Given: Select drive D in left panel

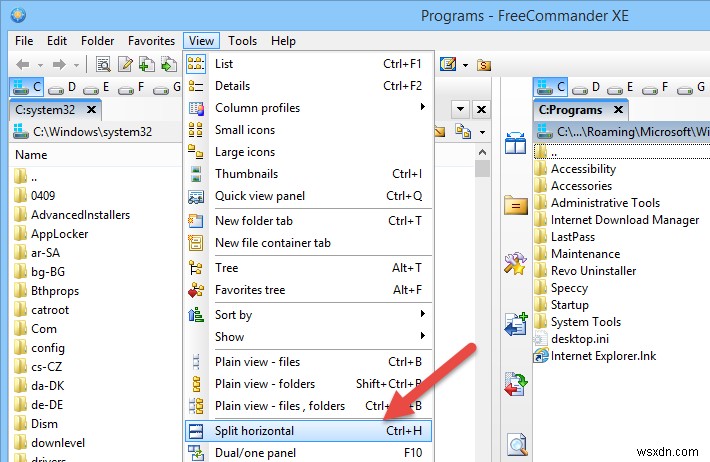Looking at the screenshot, I should click(62, 87).
